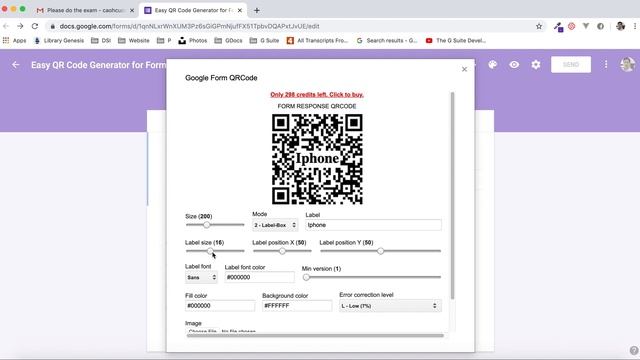The height and width of the screenshot is (360, 640).
Task: Close the Google Form QRCode dialog
Action: (x=464, y=69)
